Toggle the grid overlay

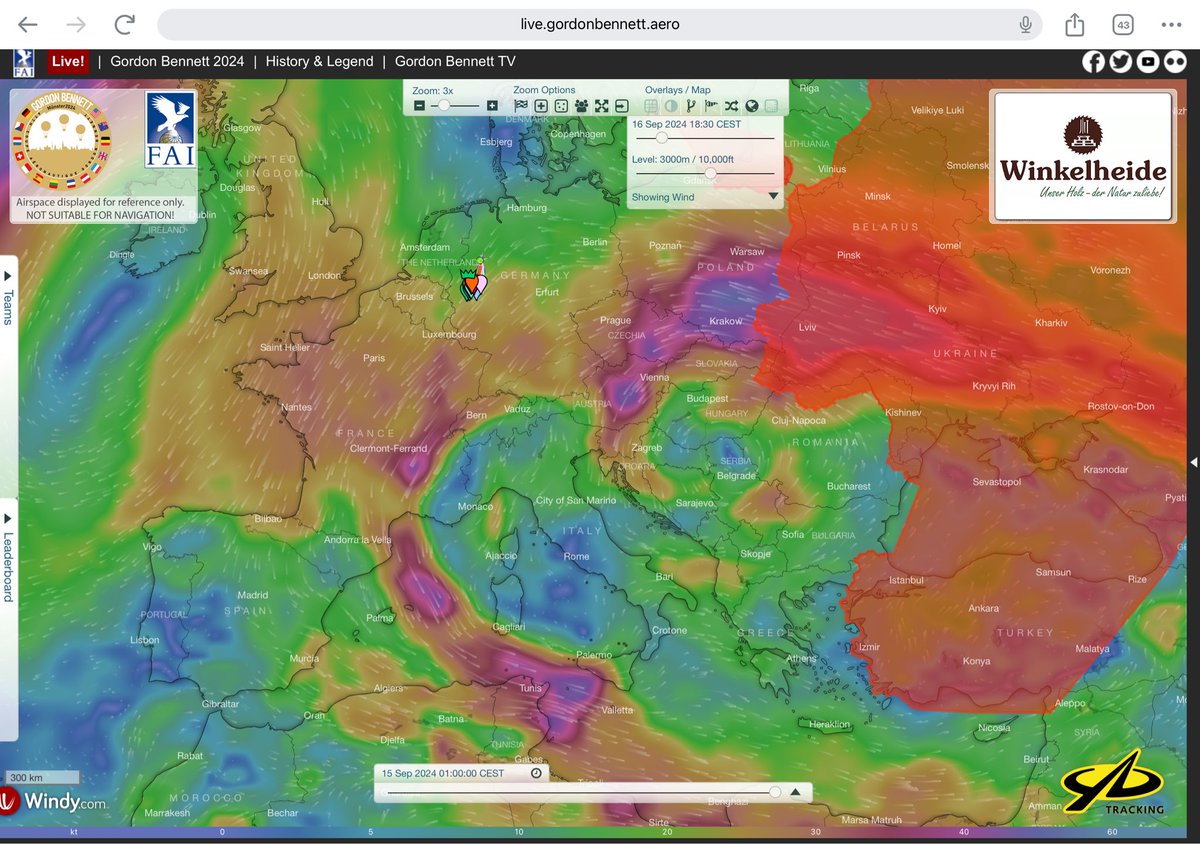coord(650,105)
